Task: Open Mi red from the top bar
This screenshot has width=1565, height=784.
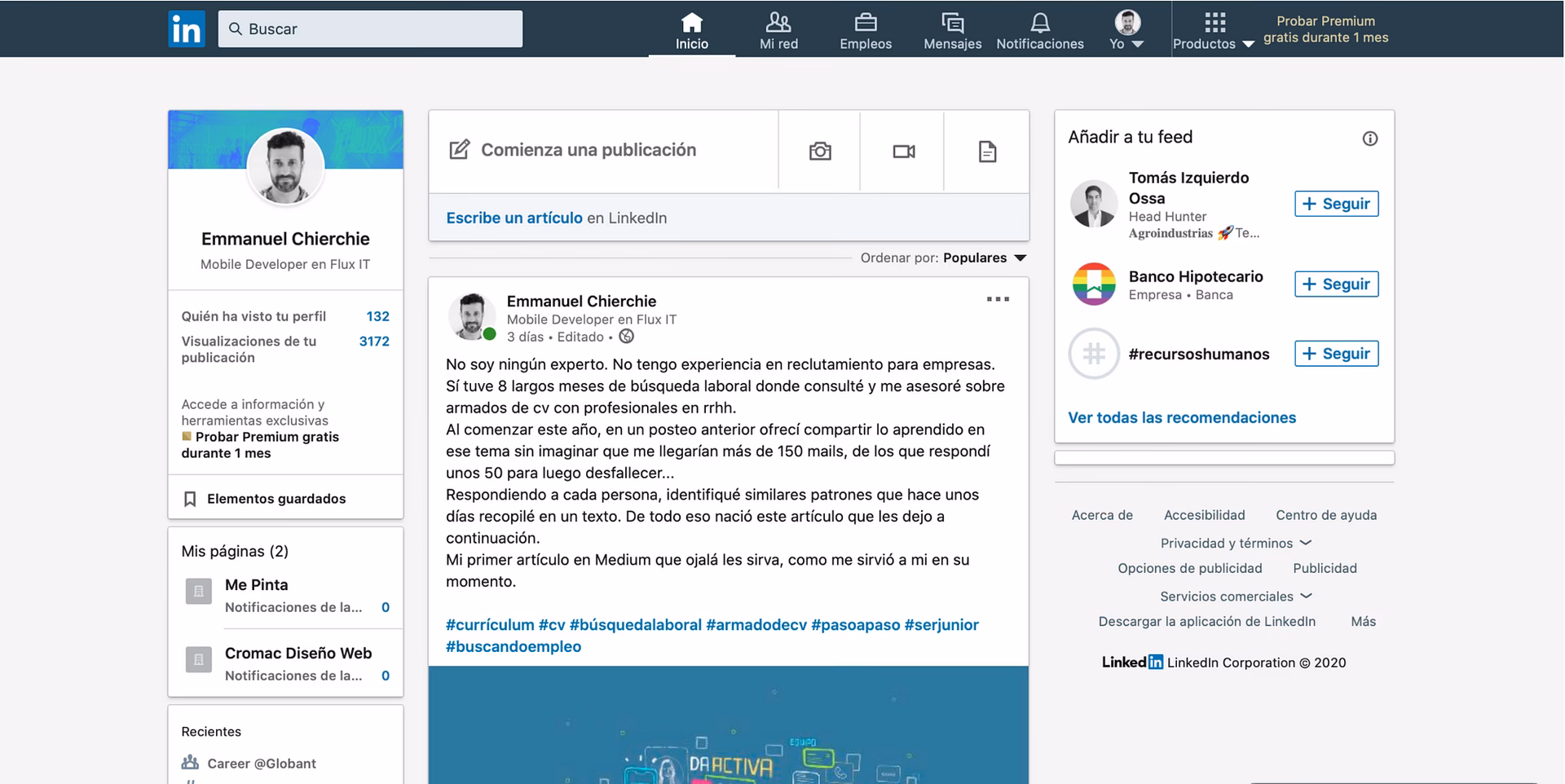Action: click(777, 22)
